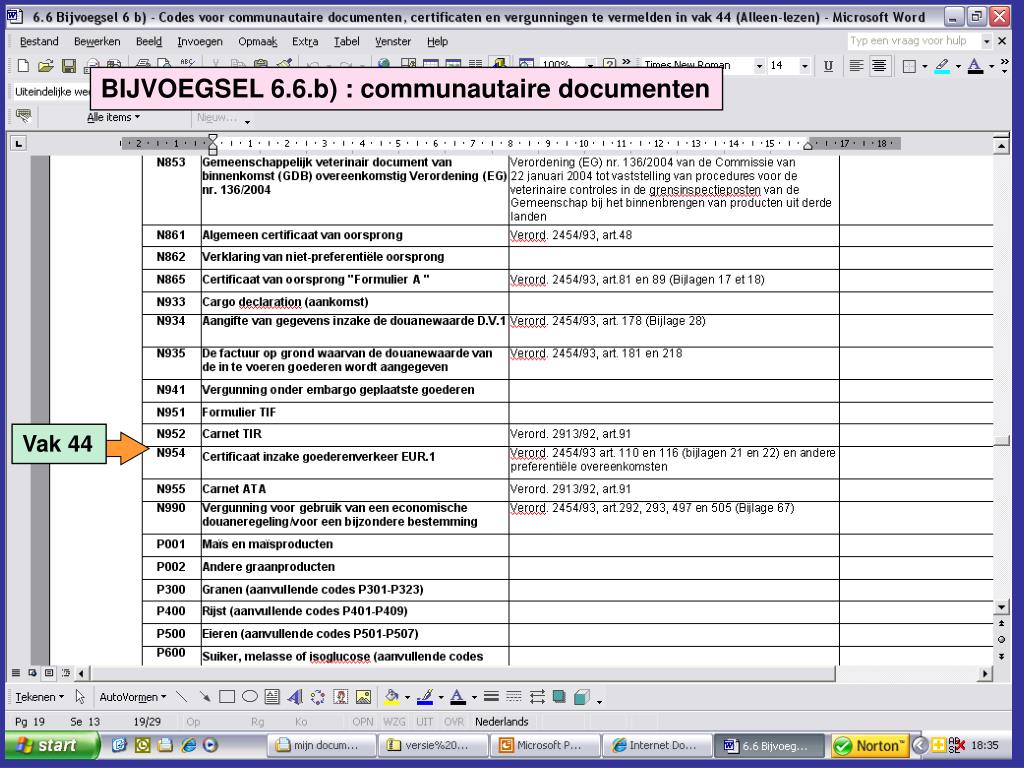This screenshot has width=1024, height=768.
Task: Open the Bestand menu
Action: pyautogui.click(x=39, y=41)
